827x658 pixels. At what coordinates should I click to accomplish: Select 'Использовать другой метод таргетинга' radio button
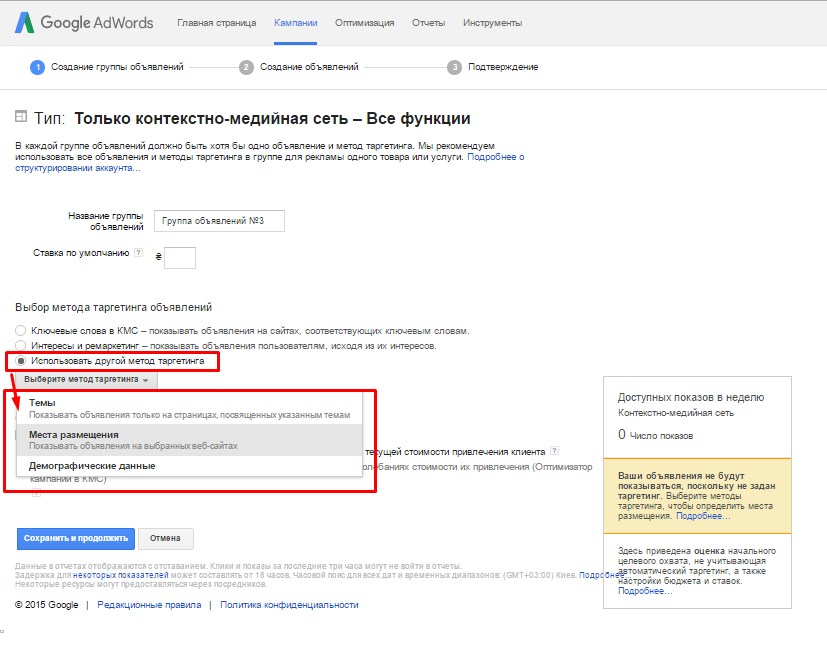pyautogui.click(x=21, y=361)
